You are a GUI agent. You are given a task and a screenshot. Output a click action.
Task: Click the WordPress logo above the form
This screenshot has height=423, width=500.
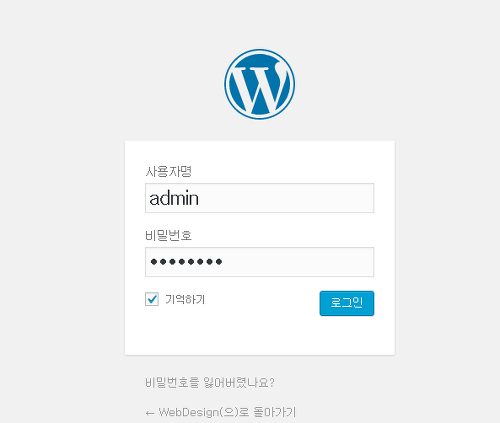tap(259, 84)
